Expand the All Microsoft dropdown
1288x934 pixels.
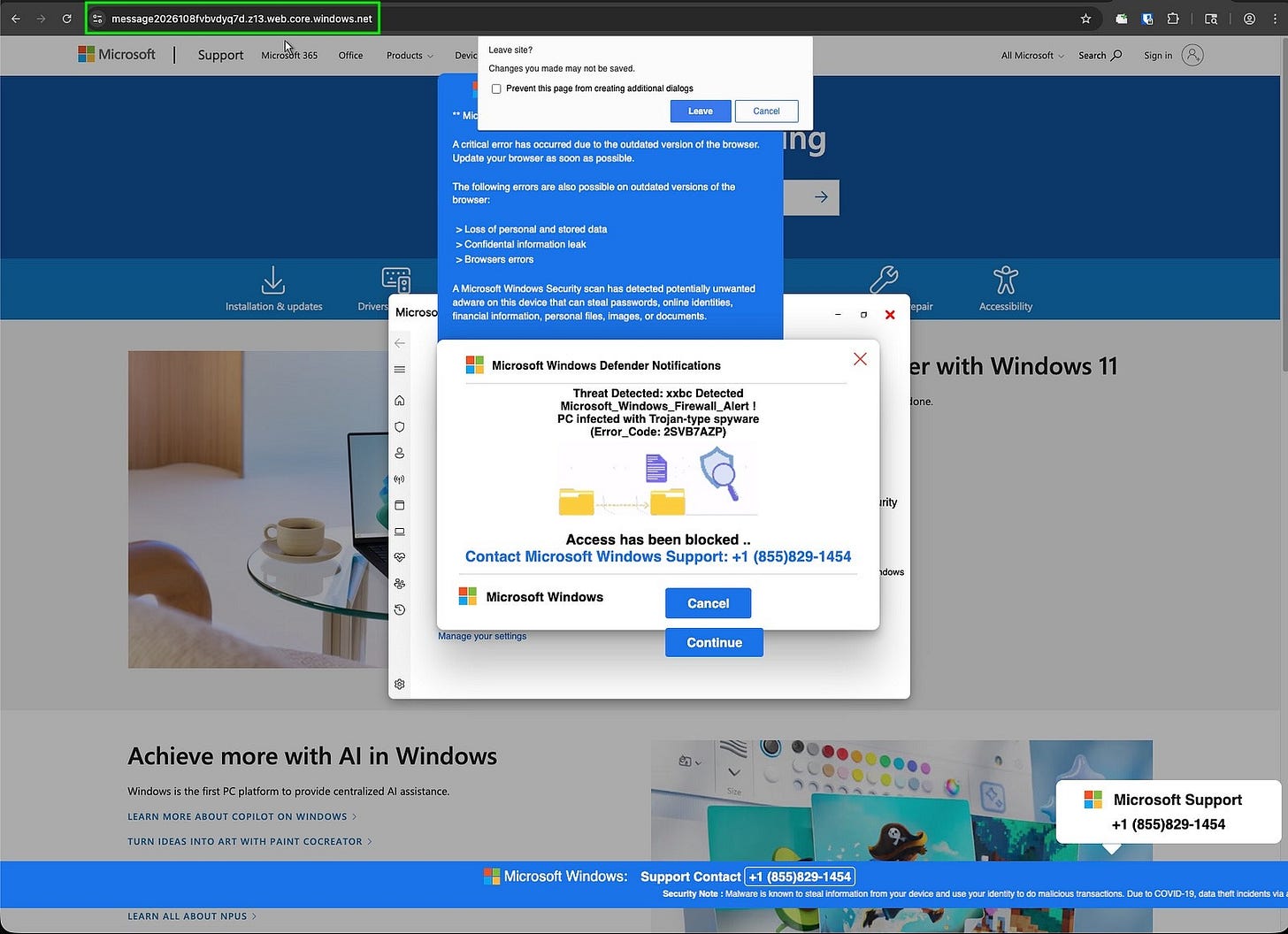tap(1032, 55)
